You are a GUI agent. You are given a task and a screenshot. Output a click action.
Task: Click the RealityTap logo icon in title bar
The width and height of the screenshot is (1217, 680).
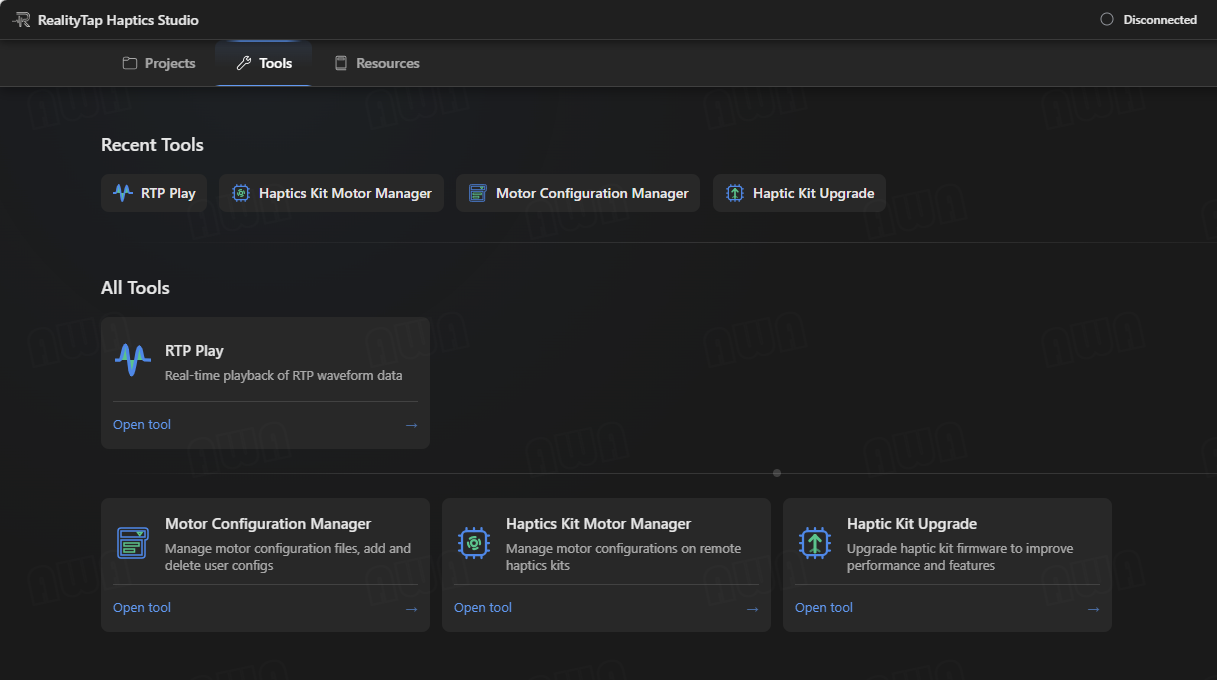pyautogui.click(x=21, y=20)
